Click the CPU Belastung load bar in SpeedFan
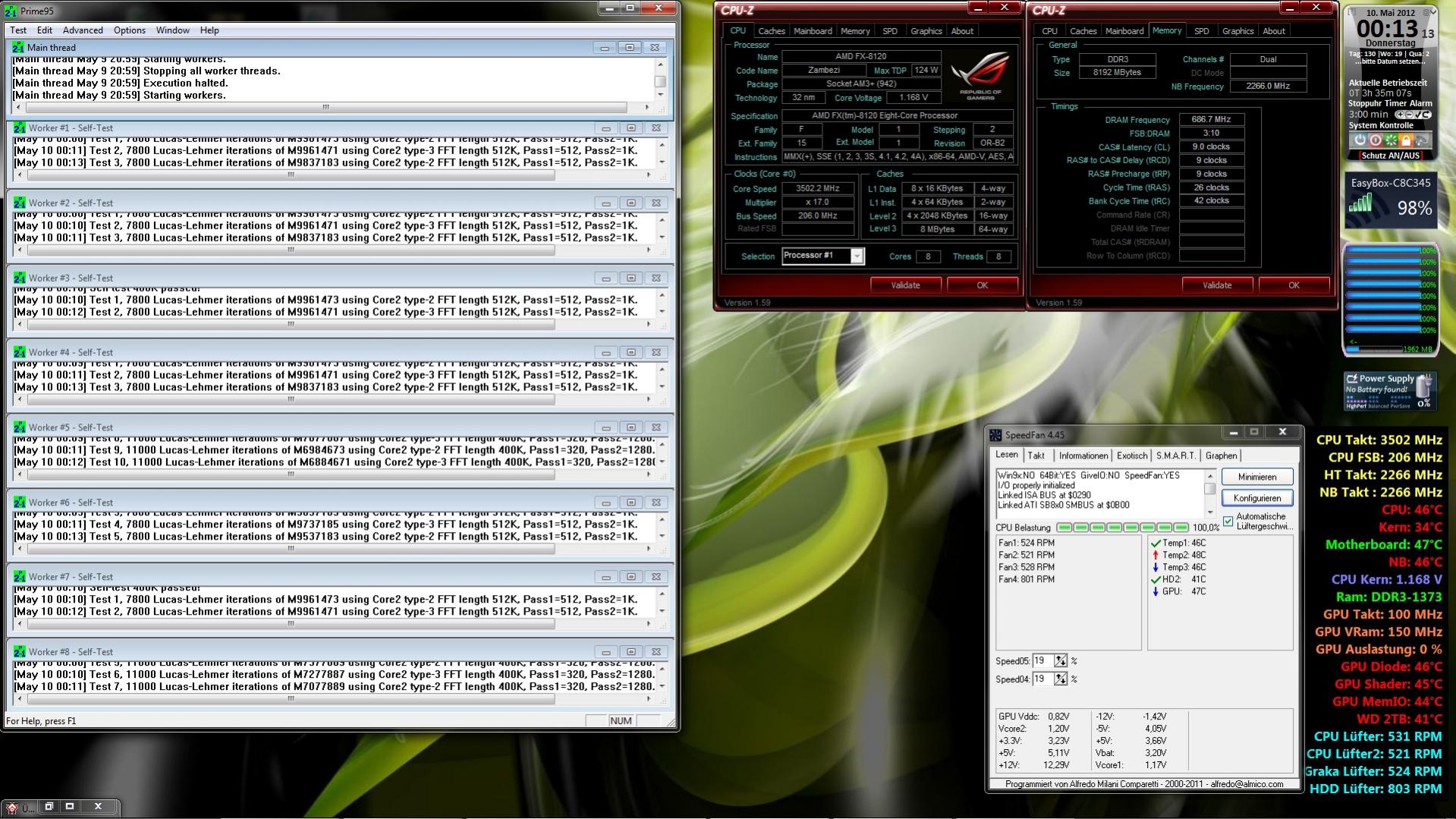Image resolution: width=1456 pixels, height=819 pixels. pyautogui.click(x=1123, y=528)
